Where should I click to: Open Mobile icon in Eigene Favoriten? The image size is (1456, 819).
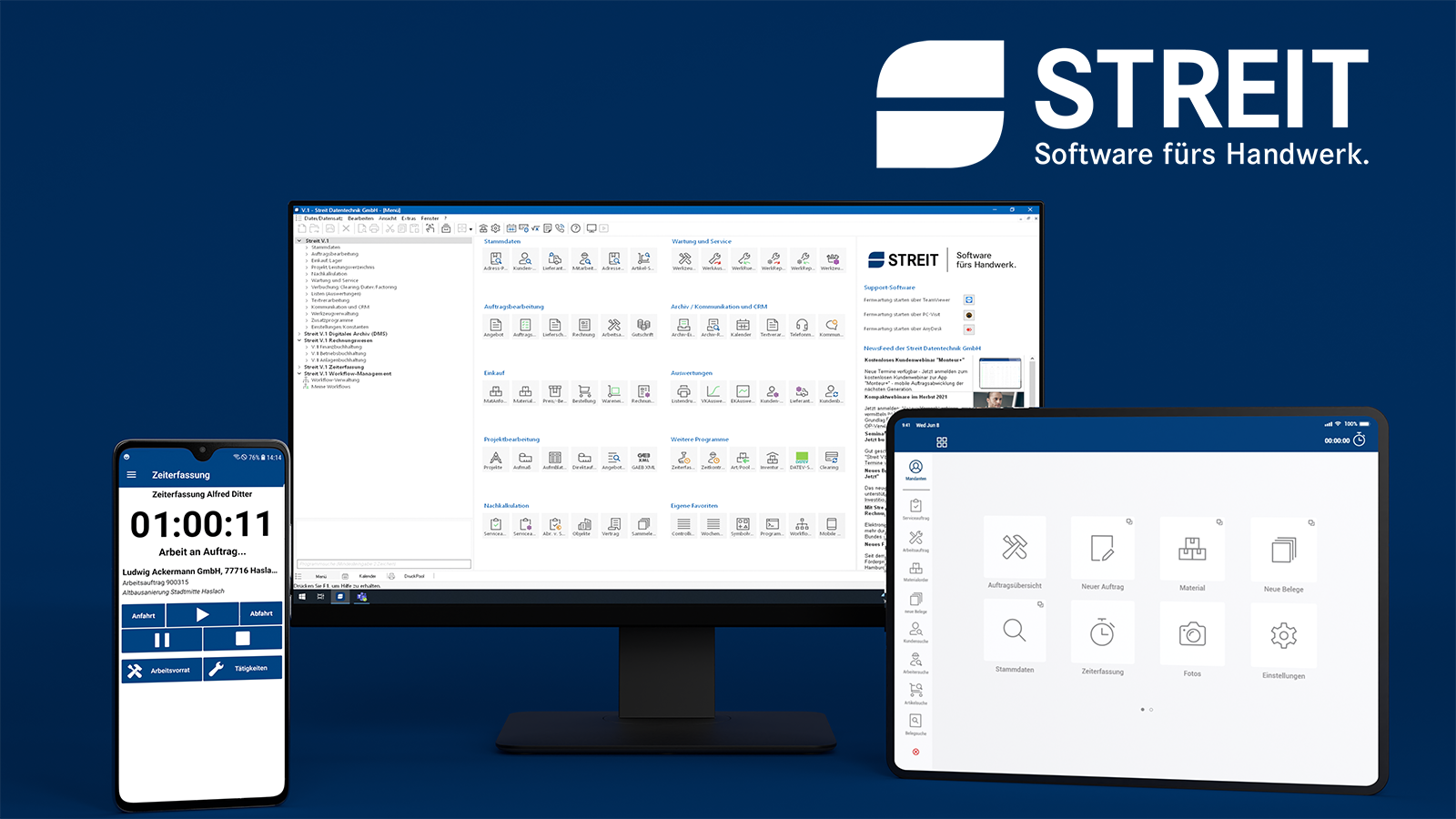[x=831, y=524]
